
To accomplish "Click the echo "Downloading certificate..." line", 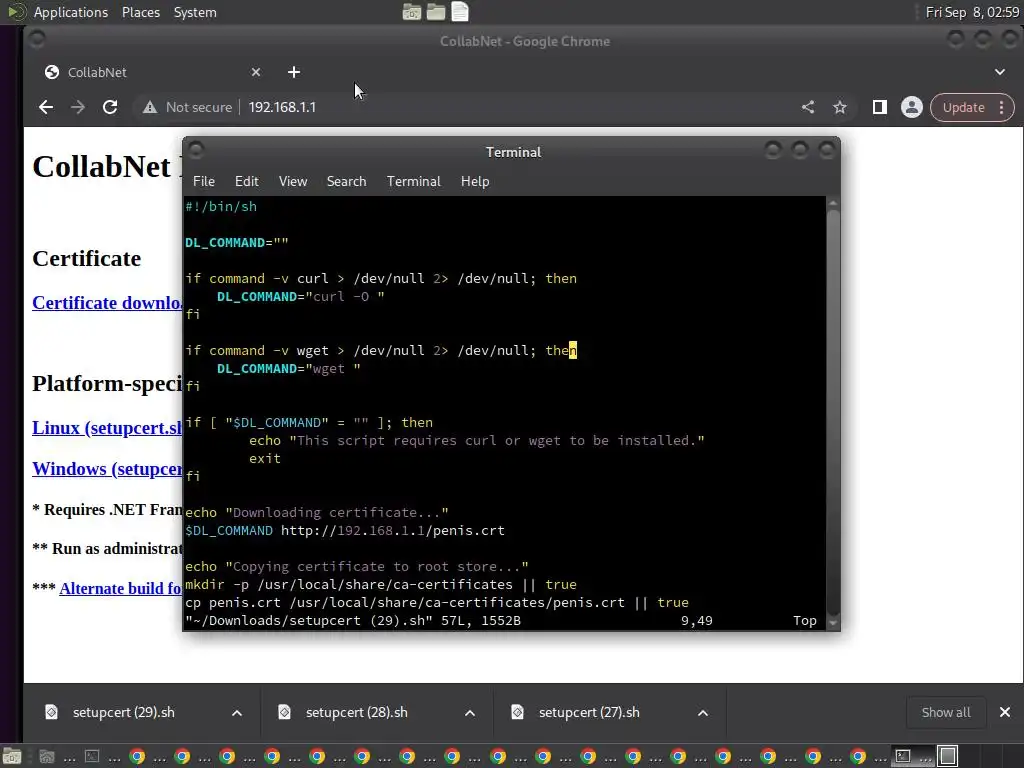I will [x=317, y=513].
